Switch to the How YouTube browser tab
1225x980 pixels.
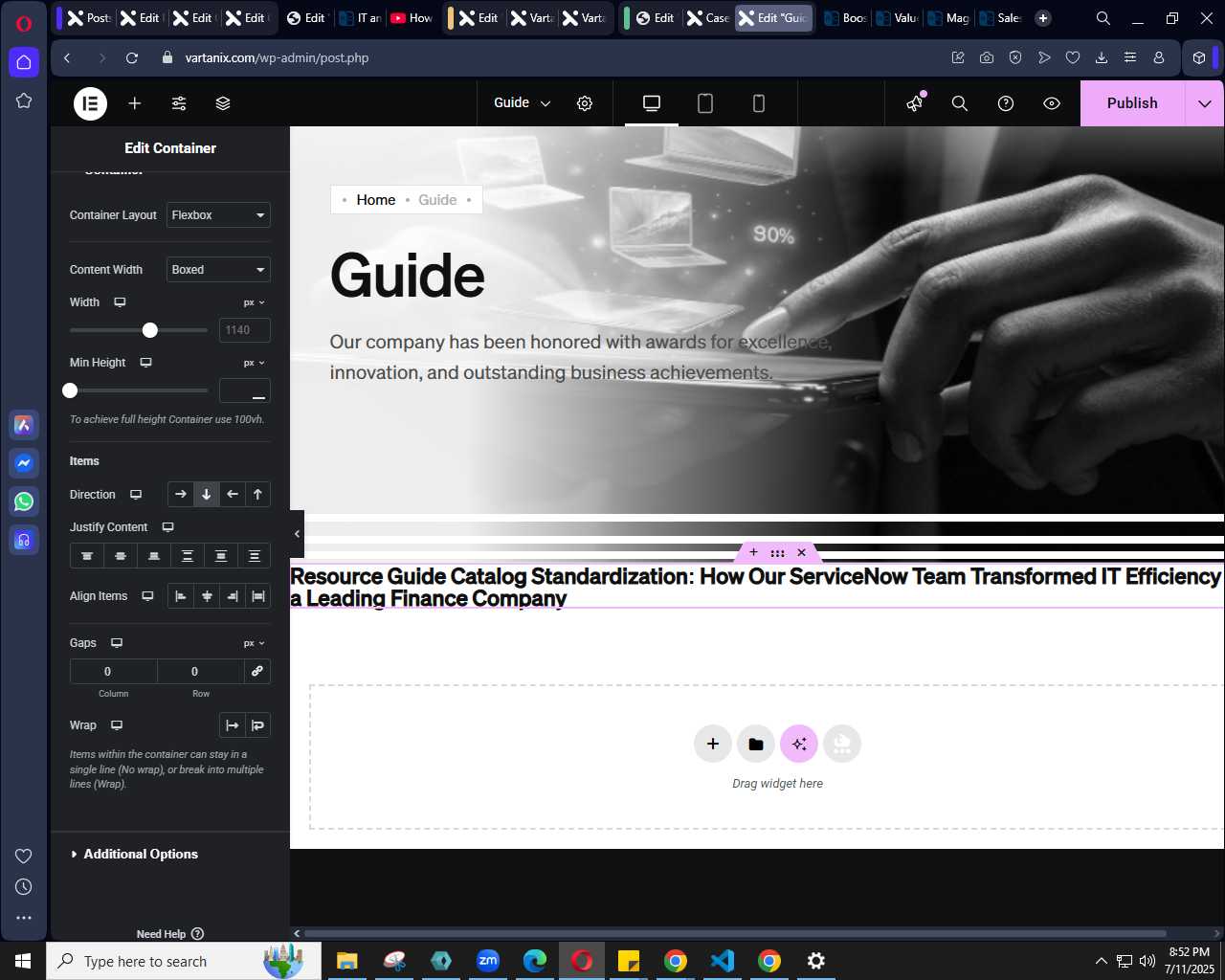(x=412, y=18)
